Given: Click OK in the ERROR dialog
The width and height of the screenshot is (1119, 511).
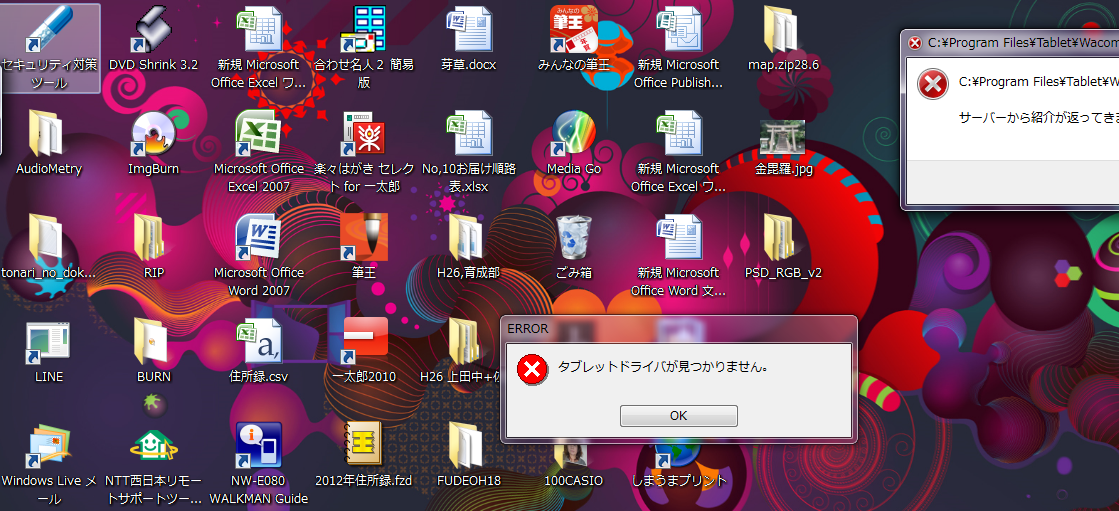Looking at the screenshot, I should click(x=678, y=416).
